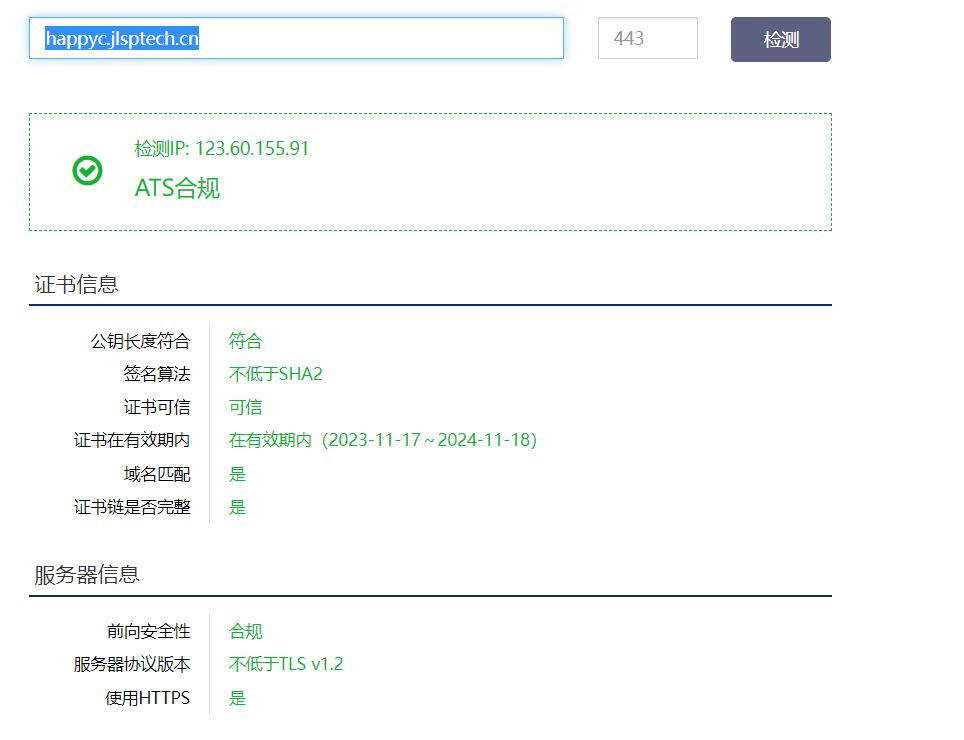This screenshot has width=964, height=740.
Task: Click the 是 value beside 证书链是否完整
Action: (x=237, y=507)
